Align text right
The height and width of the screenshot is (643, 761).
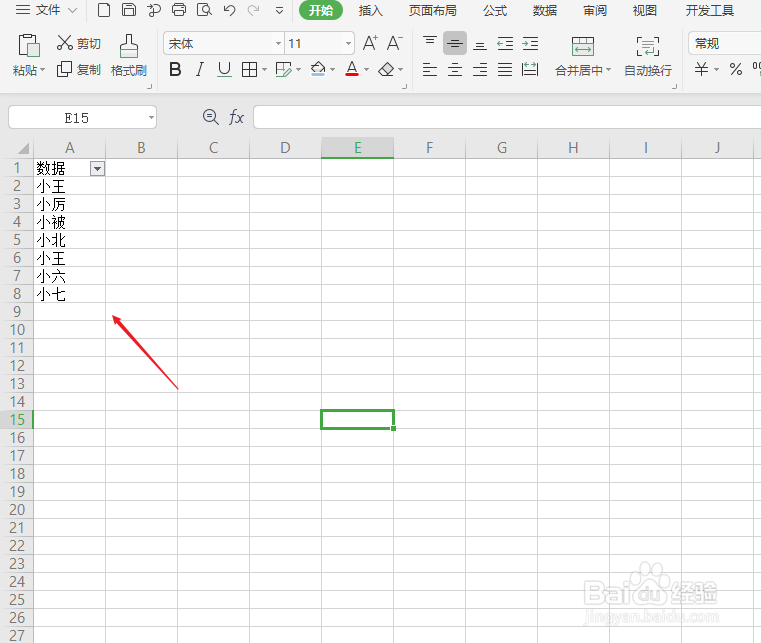click(480, 69)
